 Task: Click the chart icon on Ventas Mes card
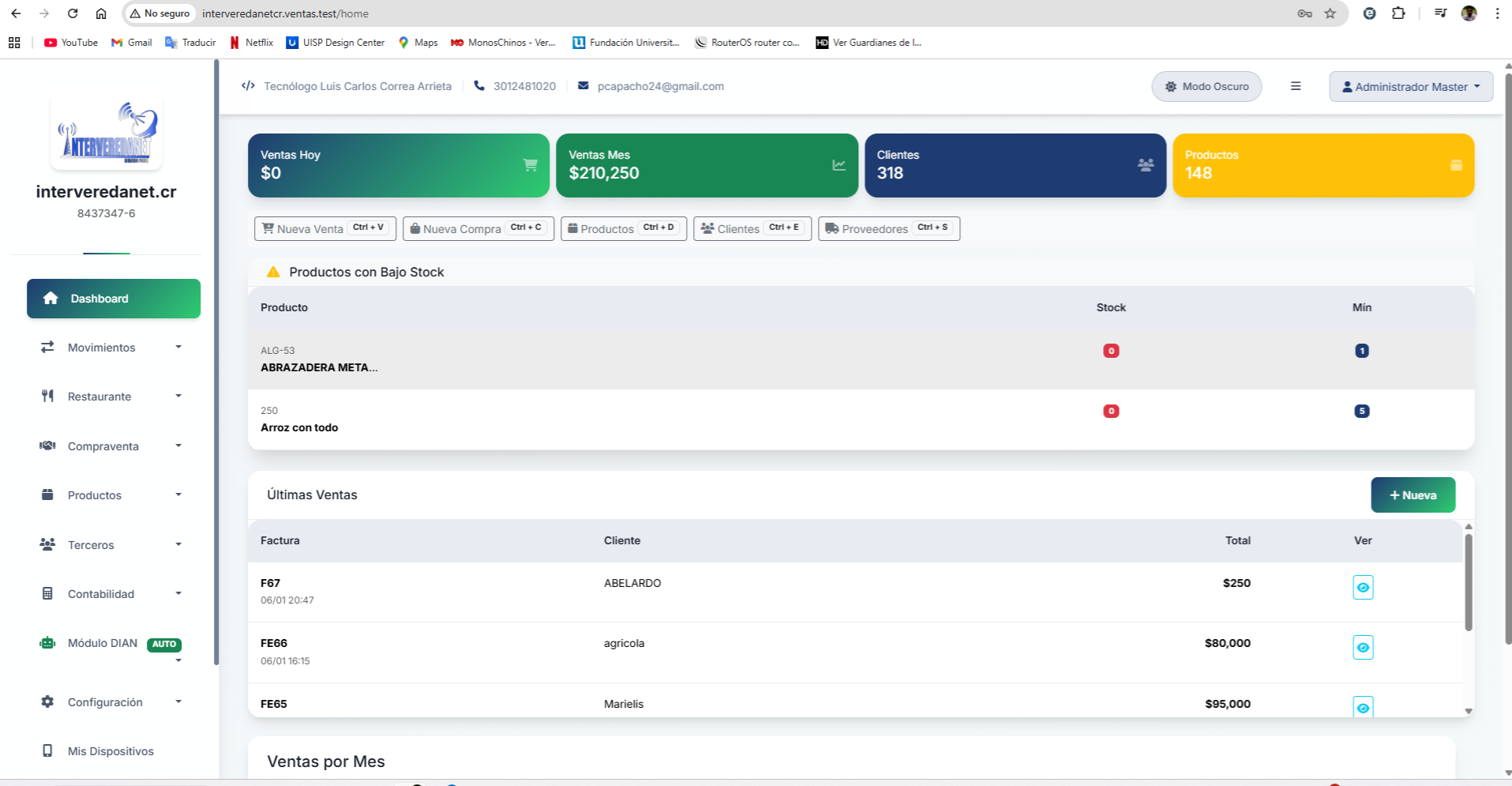[x=839, y=165]
